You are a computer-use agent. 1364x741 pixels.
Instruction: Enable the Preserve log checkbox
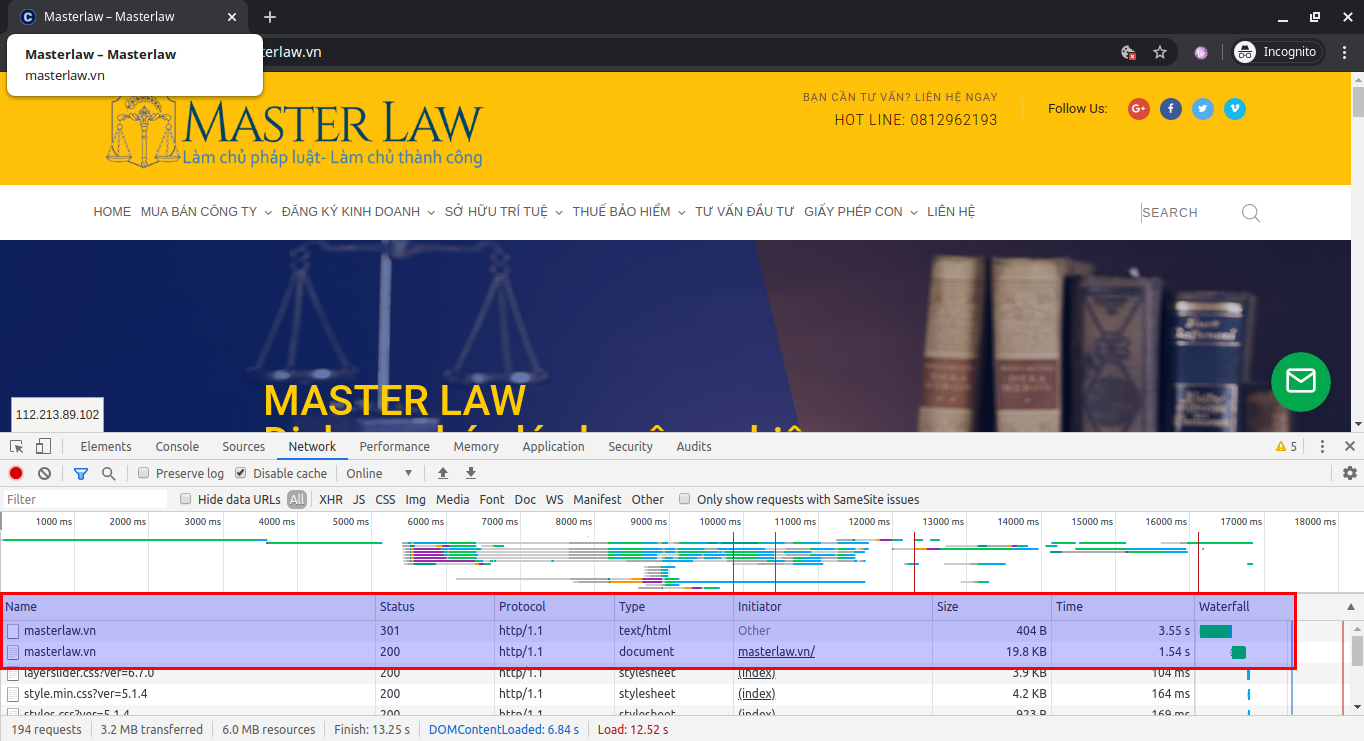(144, 473)
